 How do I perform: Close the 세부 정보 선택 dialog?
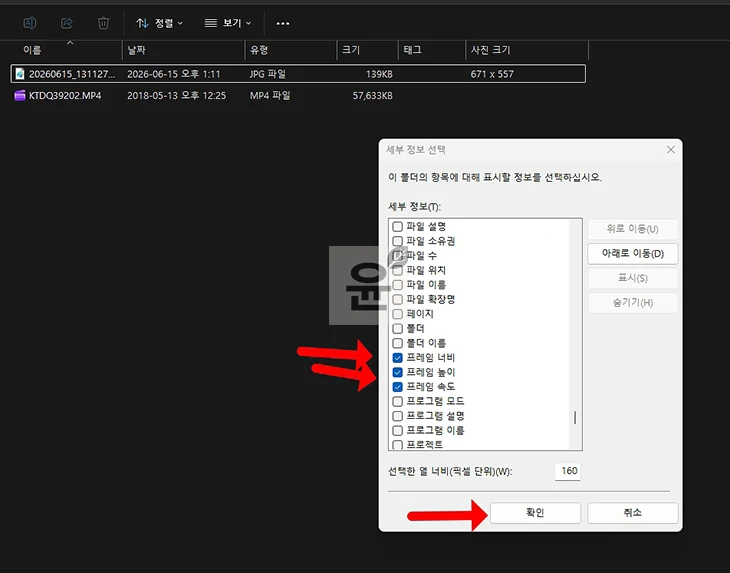point(670,150)
